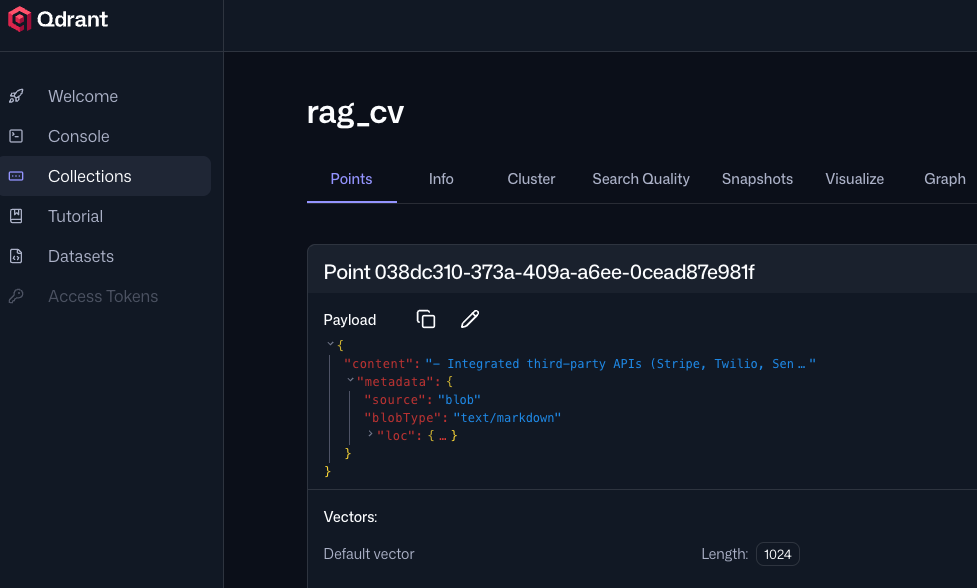Click the "blobType" key
This screenshot has width=977, height=588.
tap(403, 418)
